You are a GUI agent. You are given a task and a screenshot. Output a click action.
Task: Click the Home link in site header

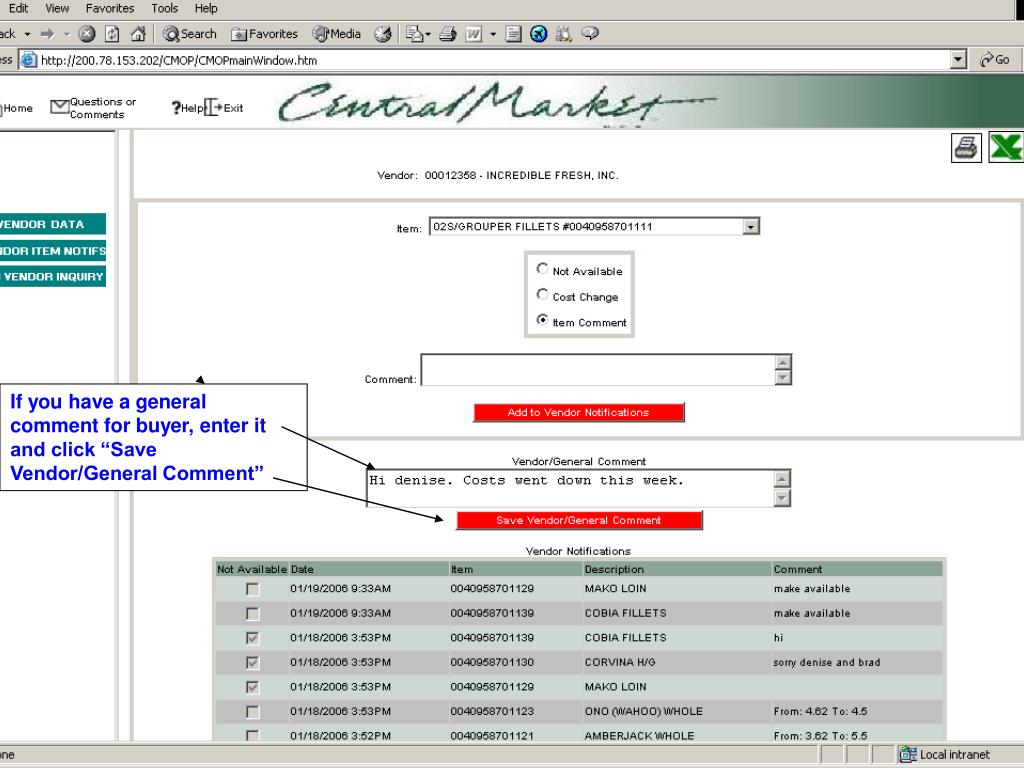(x=16, y=108)
